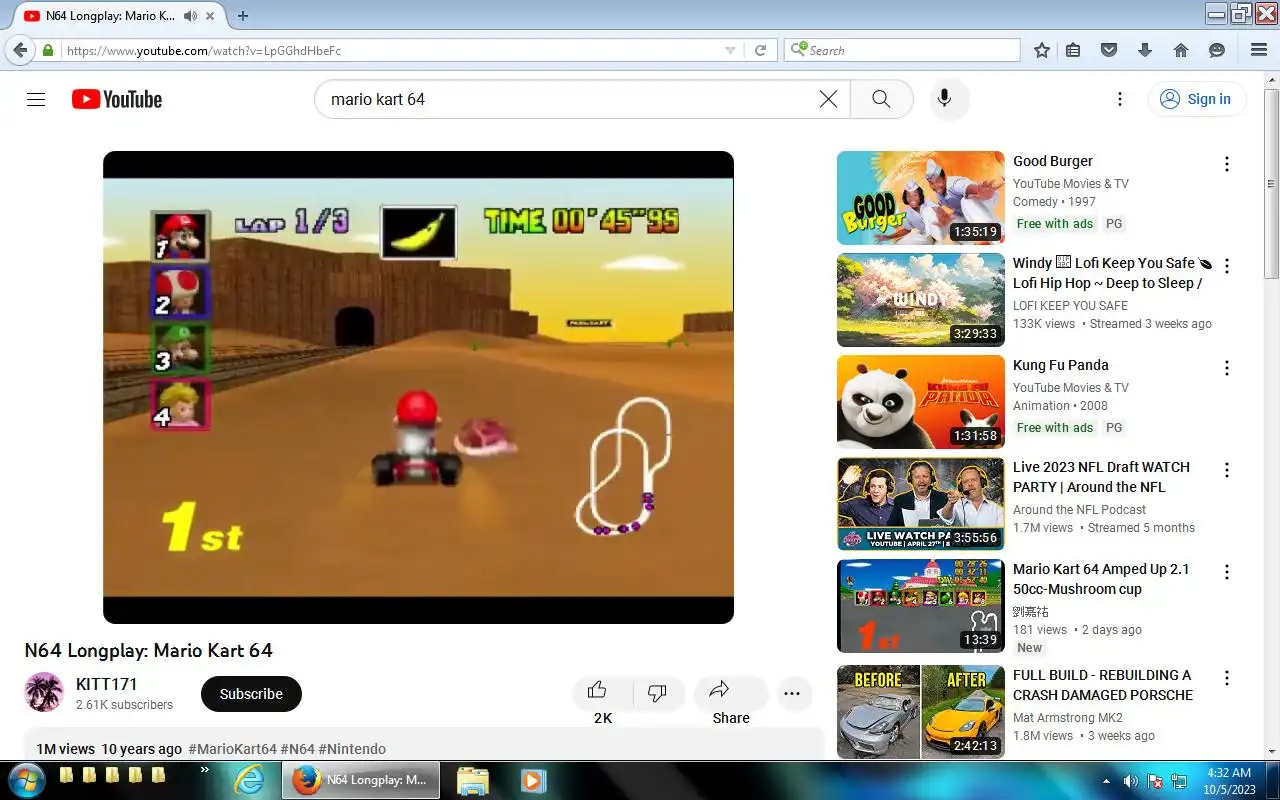Subscribe to KITT171 channel
The image size is (1280, 800).
pos(251,694)
